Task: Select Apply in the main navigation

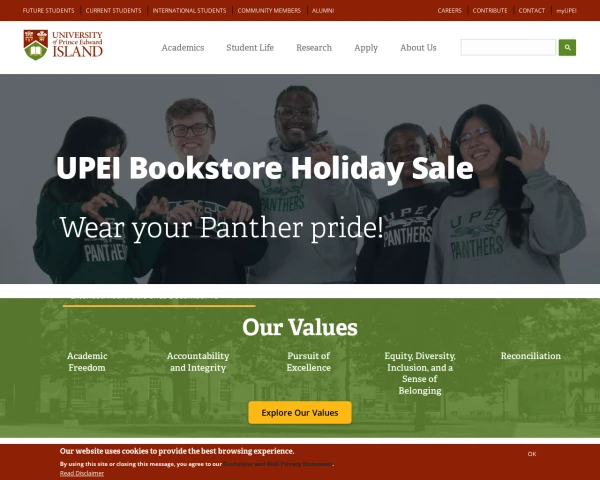Action: pyautogui.click(x=366, y=48)
